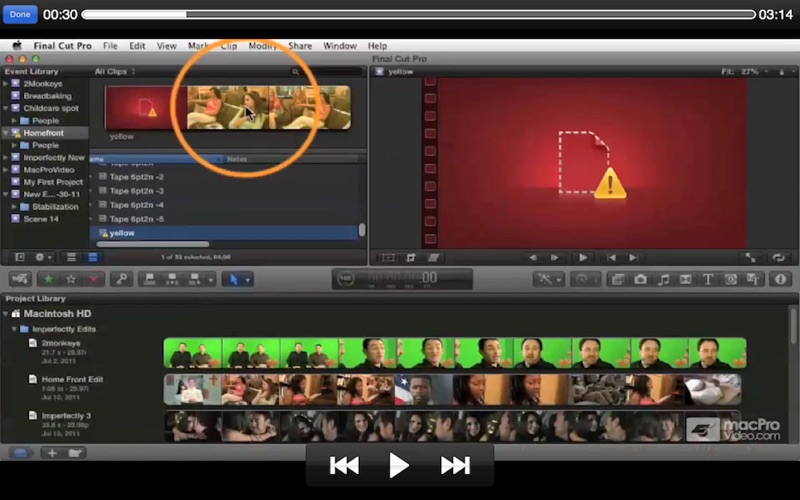This screenshot has width=800, height=500.
Task: Open the File menu
Action: click(110, 45)
